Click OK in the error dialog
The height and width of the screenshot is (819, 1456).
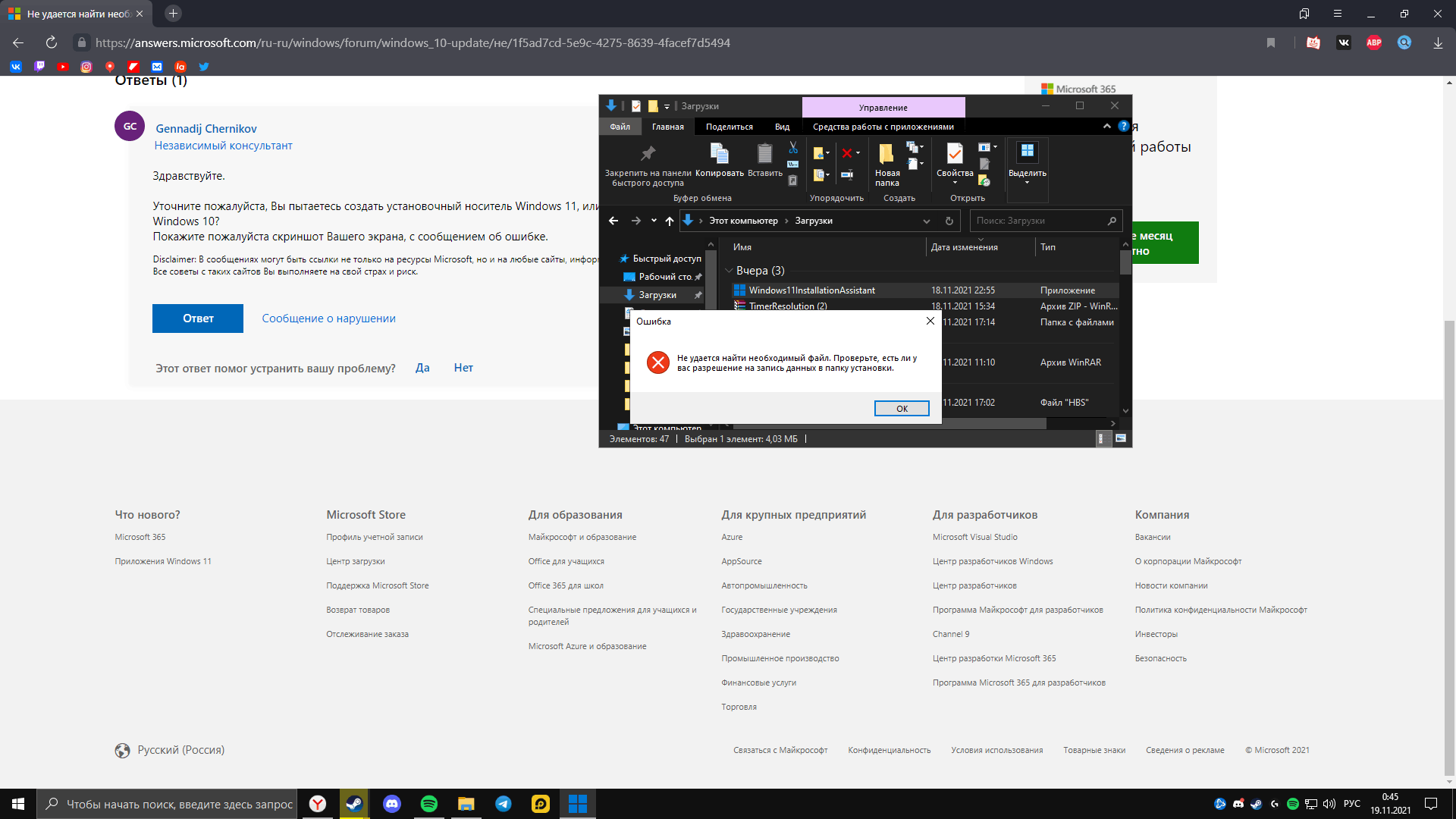(x=902, y=409)
